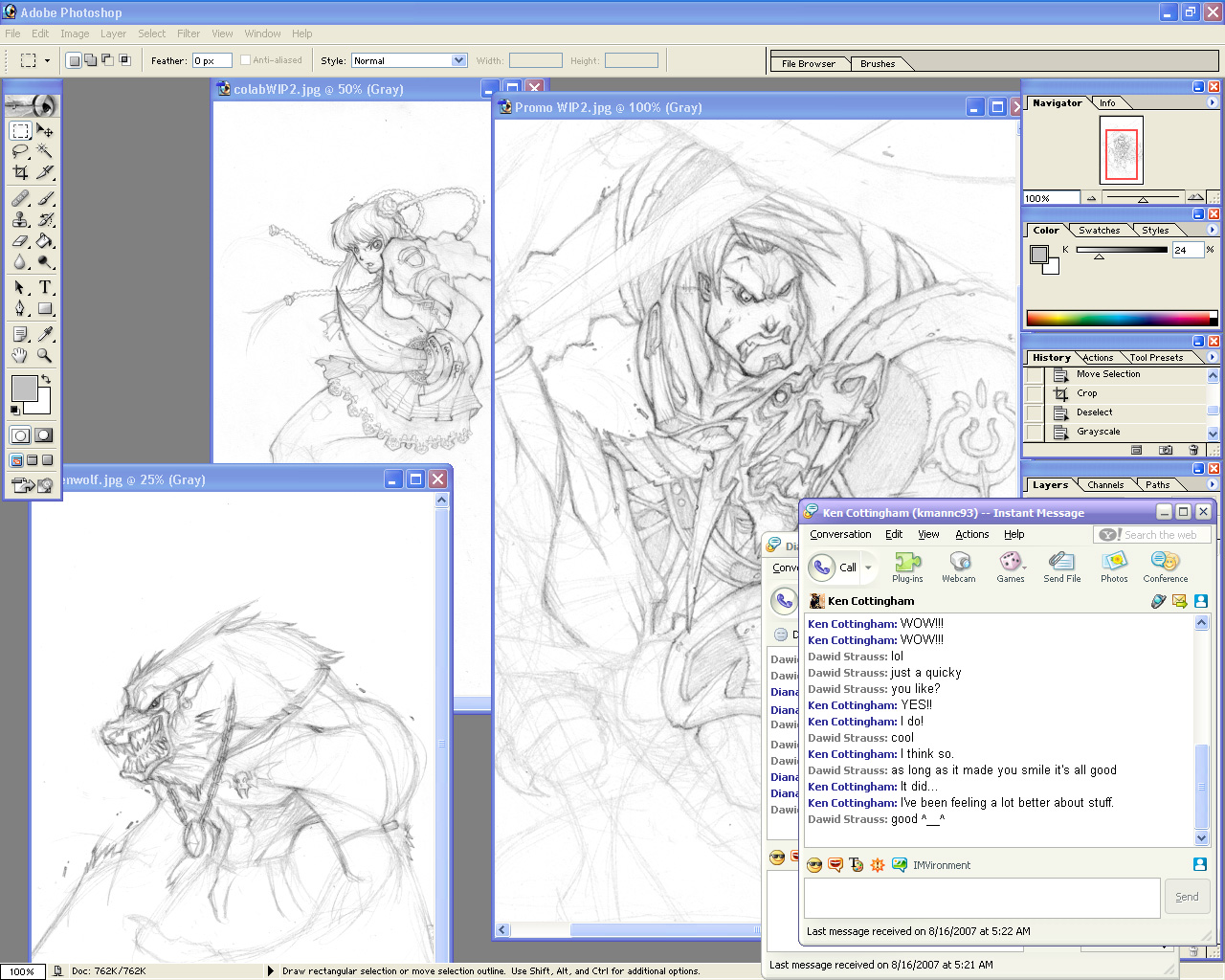Select the Move tool
Viewport: 1225px width, 980px height.
(x=45, y=130)
